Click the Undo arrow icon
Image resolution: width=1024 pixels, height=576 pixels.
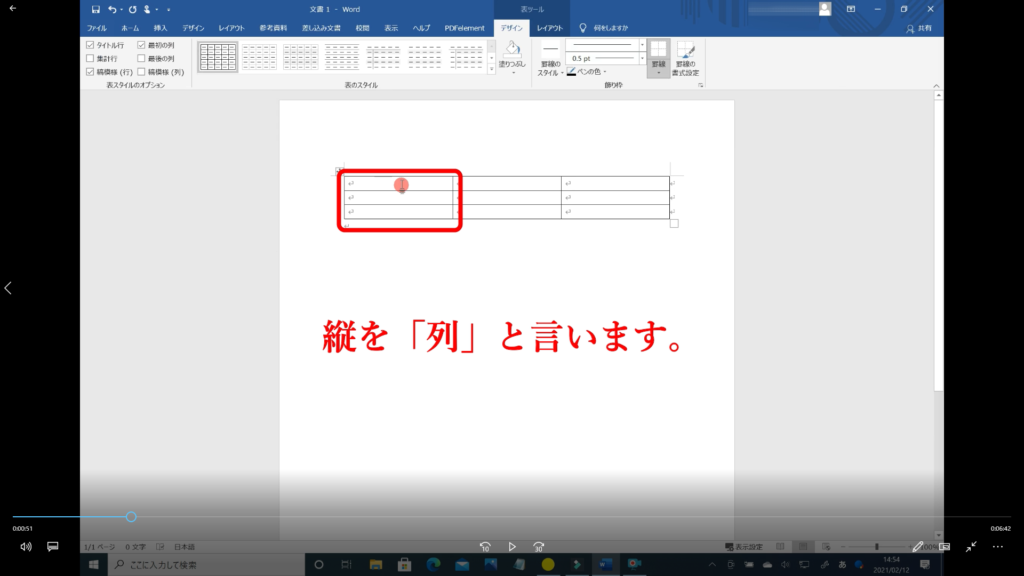pos(112,9)
